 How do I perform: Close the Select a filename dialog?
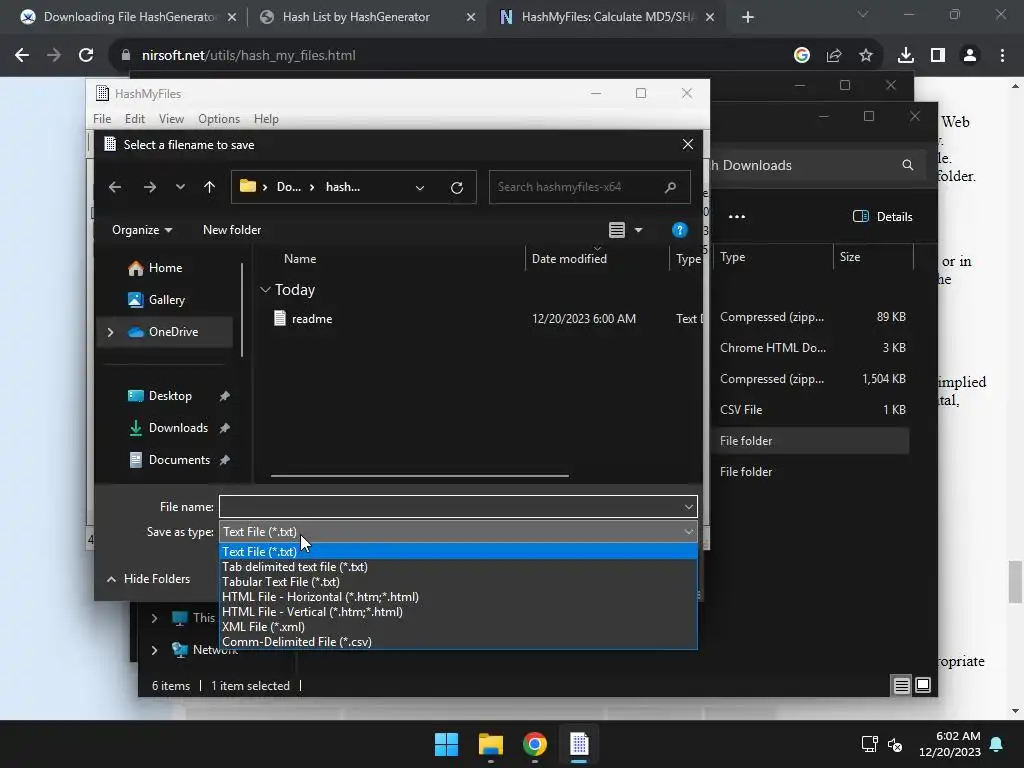point(688,144)
